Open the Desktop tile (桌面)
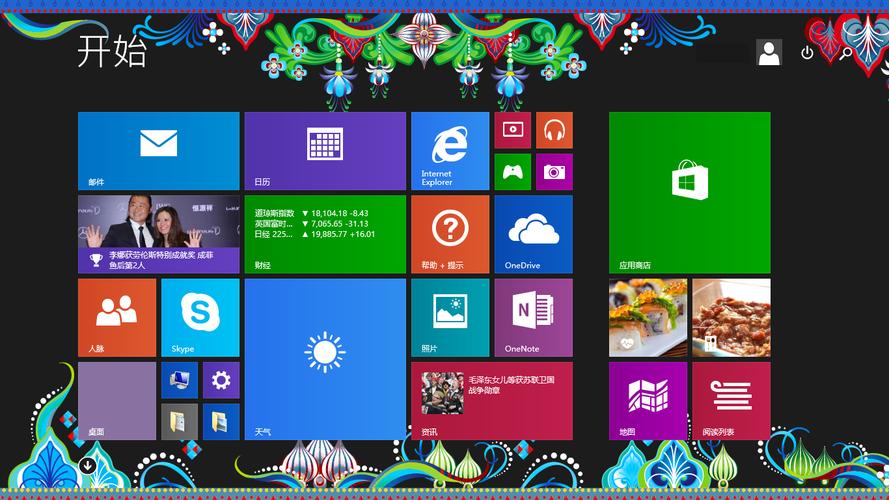The image size is (889, 500). pyautogui.click(x=117, y=401)
